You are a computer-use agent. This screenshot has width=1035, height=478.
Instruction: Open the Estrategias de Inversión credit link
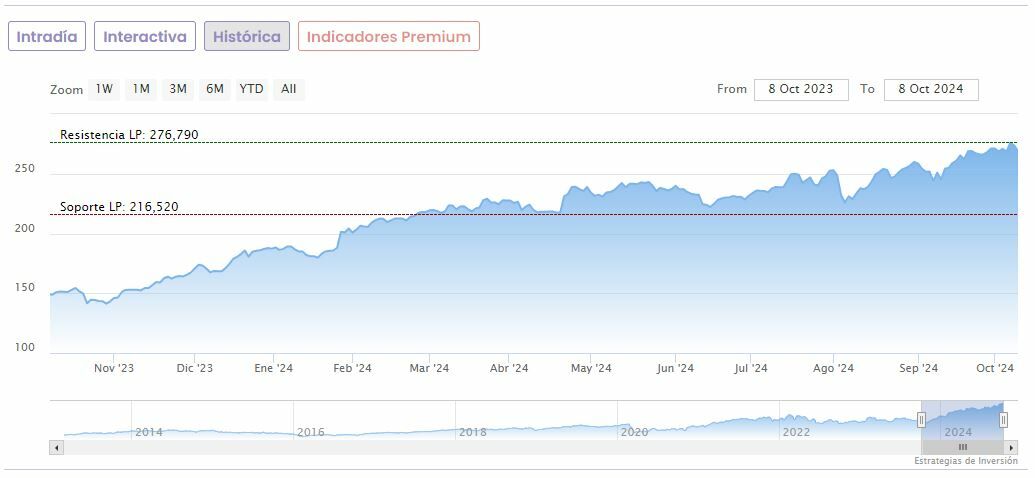(x=965, y=461)
